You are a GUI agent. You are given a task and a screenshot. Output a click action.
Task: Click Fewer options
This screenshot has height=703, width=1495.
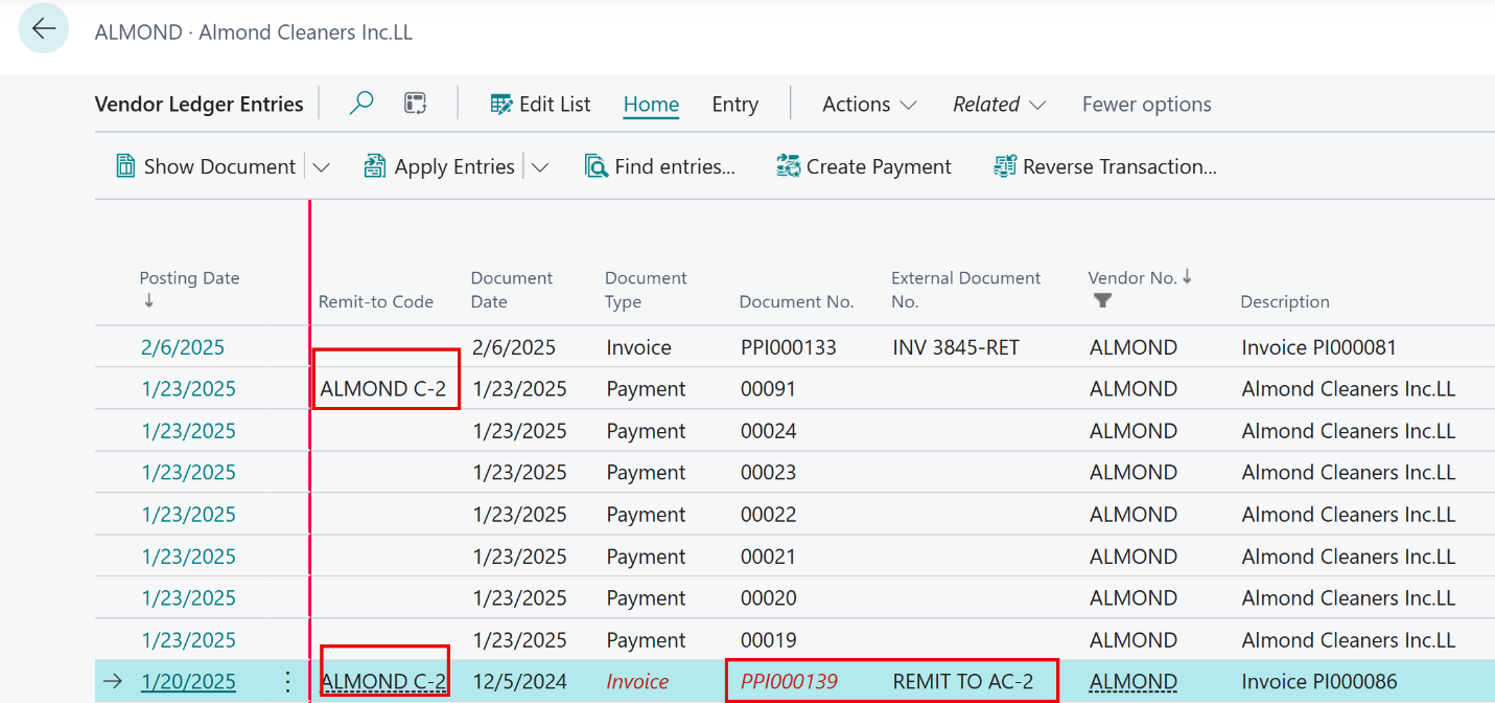[1146, 104]
